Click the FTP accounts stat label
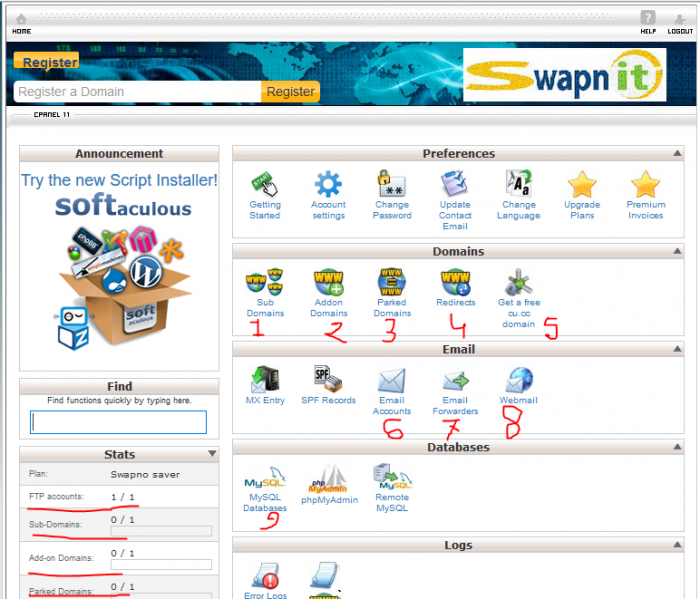 [x=56, y=496]
